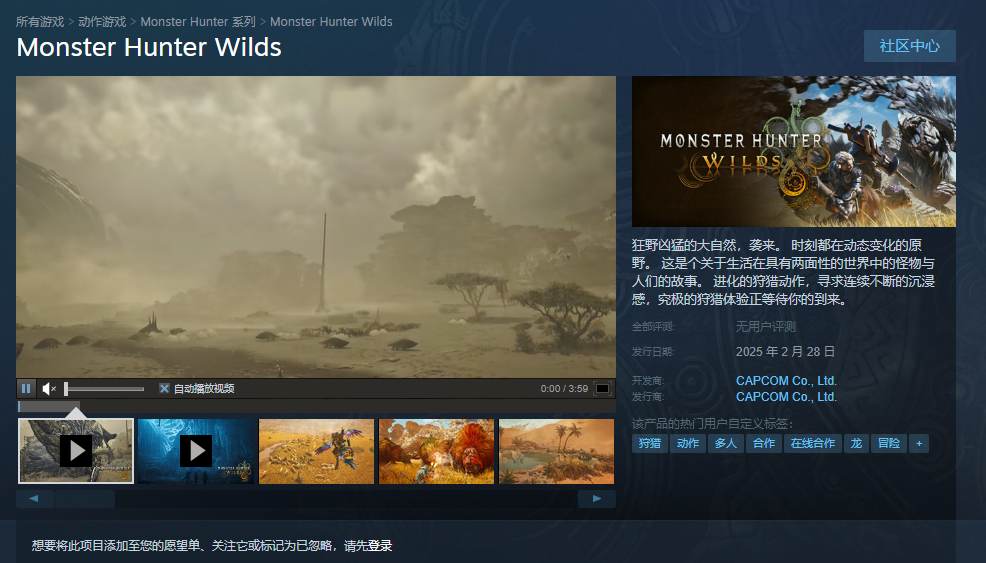Pause the trailer video
The height and width of the screenshot is (563, 986).
pyautogui.click(x=26, y=389)
